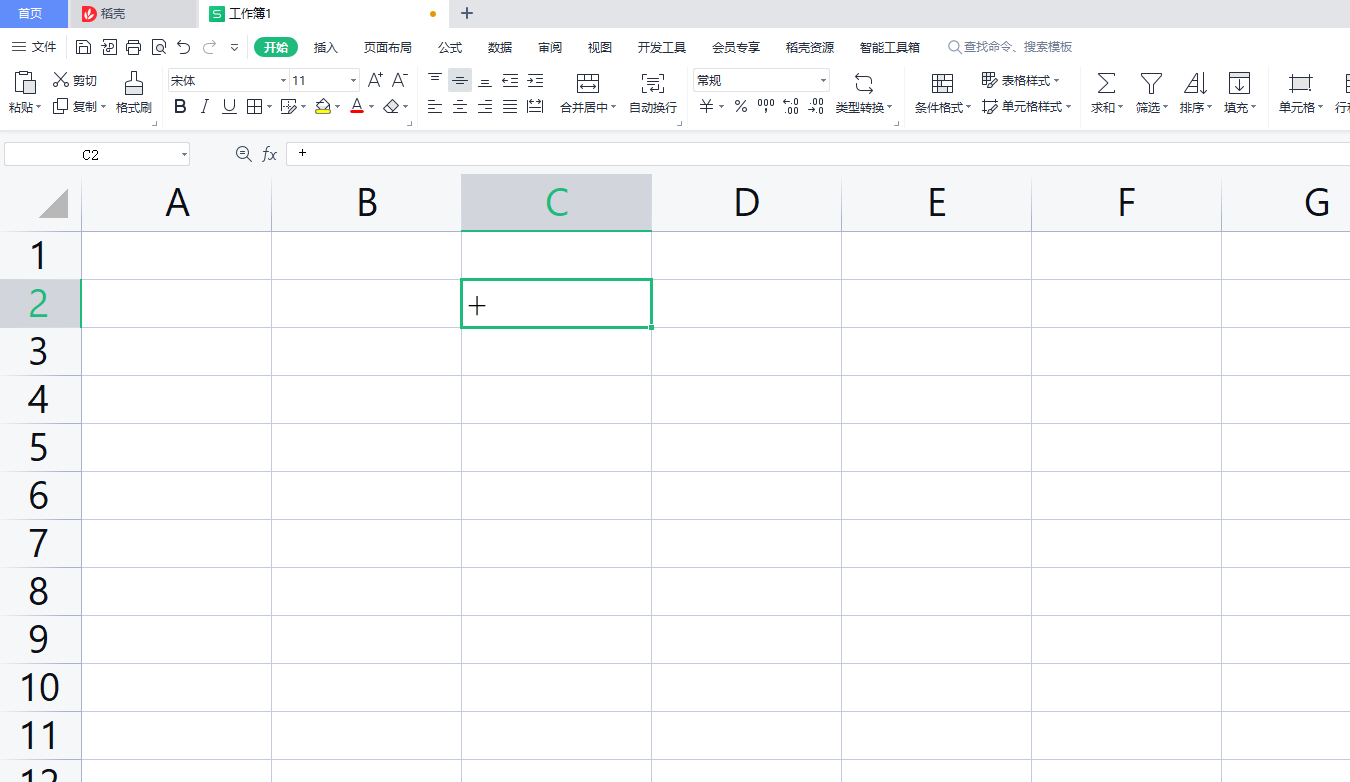The height and width of the screenshot is (782, 1350).
Task: Expand the number format dropdown (常规)
Action: click(x=823, y=81)
